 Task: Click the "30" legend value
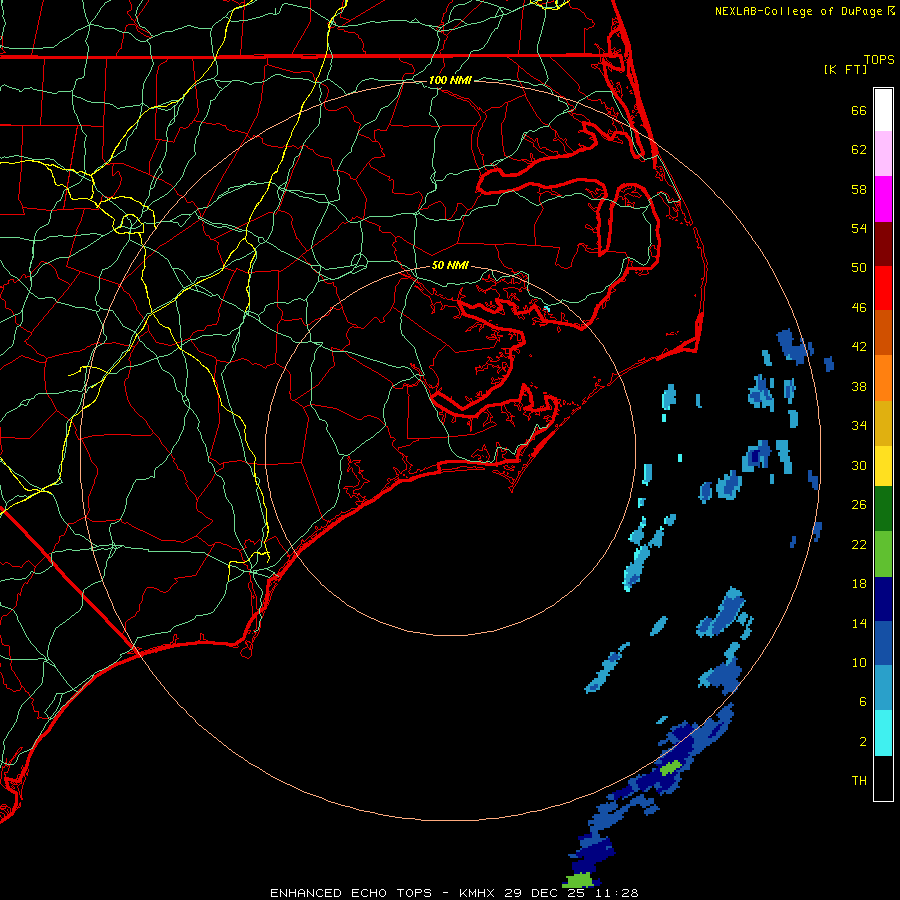pyautogui.click(x=859, y=465)
